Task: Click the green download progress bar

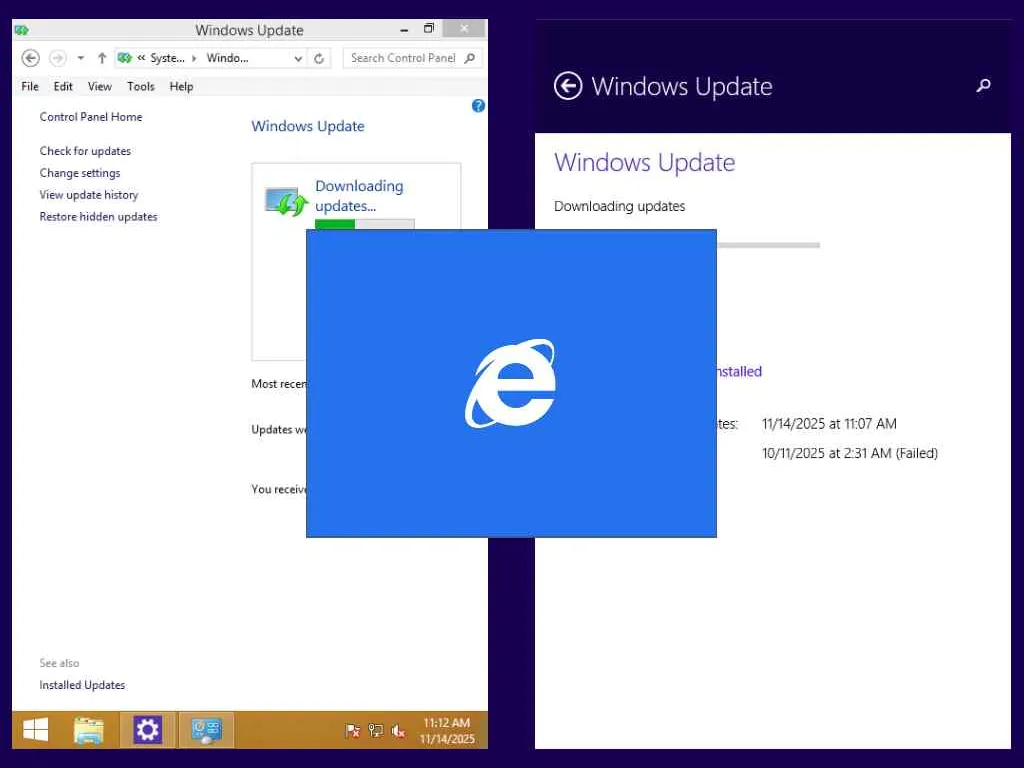Action: [x=364, y=224]
